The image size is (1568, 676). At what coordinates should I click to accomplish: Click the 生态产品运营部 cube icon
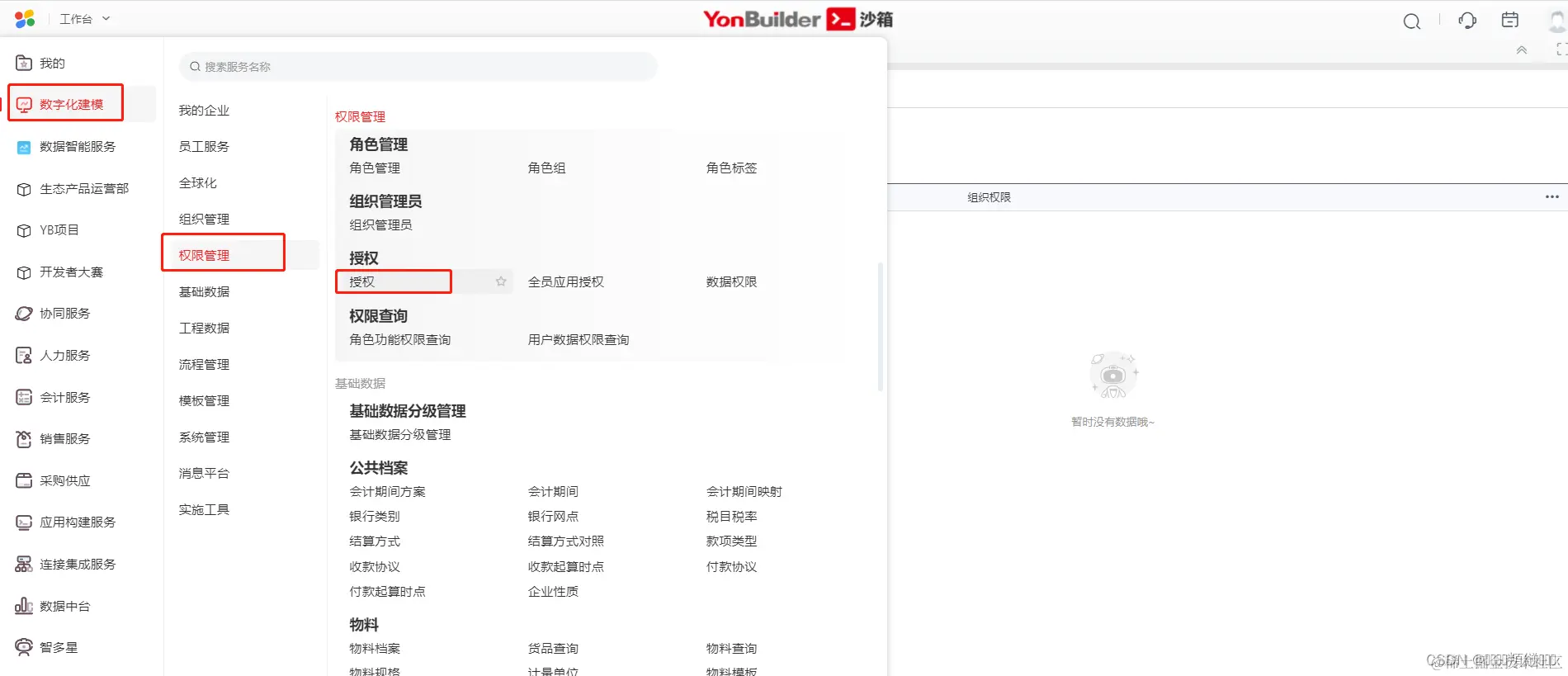[x=24, y=189]
